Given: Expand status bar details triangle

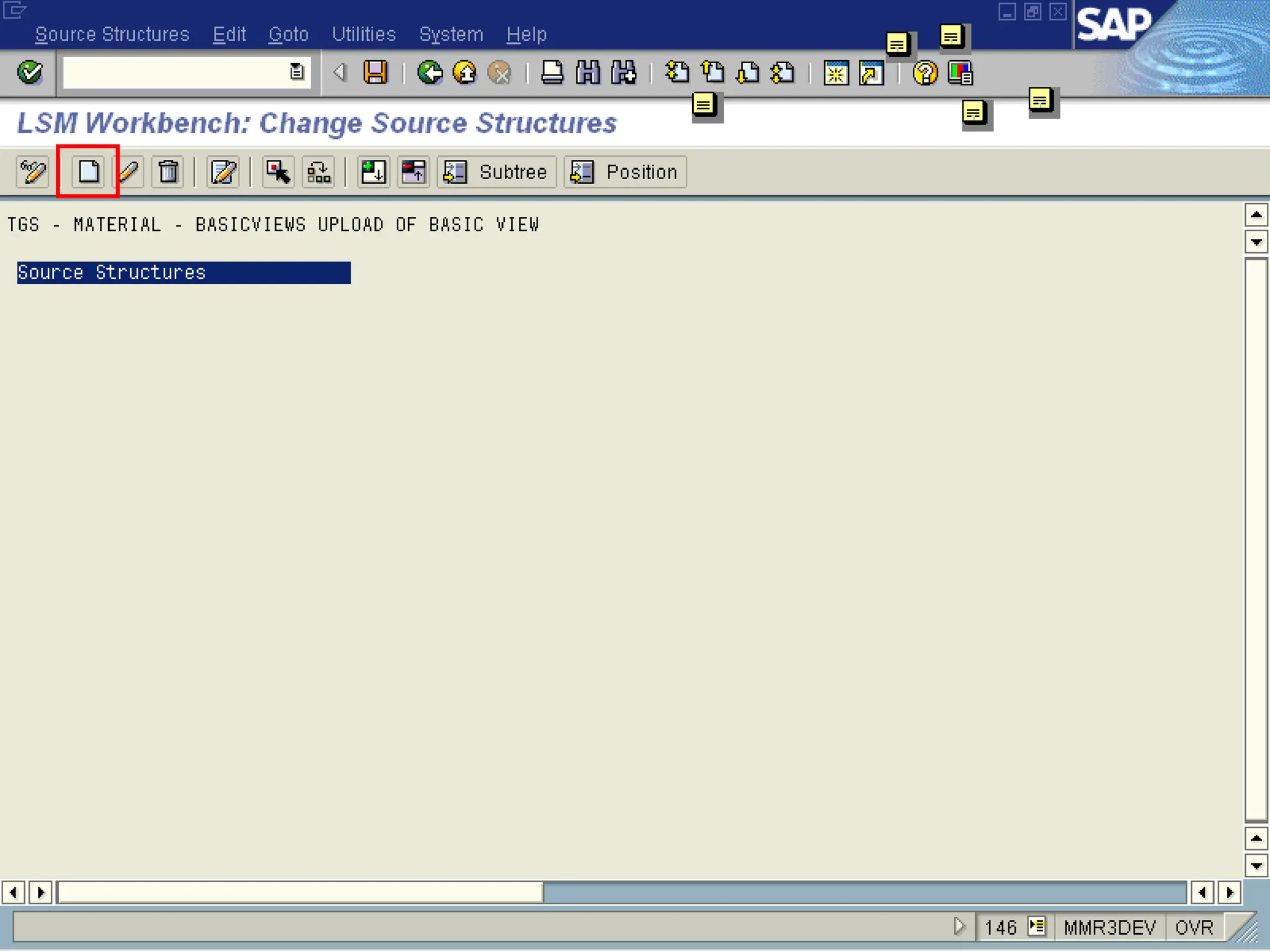Looking at the screenshot, I should point(959,926).
